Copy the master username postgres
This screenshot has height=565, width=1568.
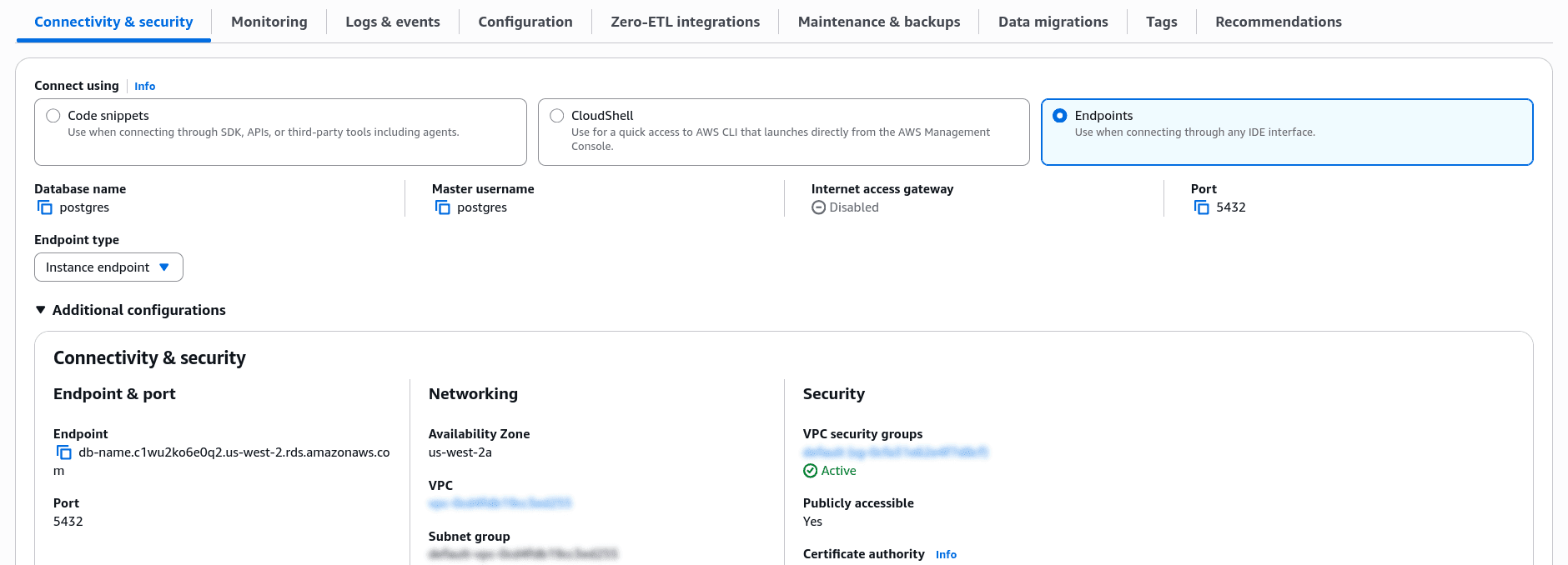443,207
